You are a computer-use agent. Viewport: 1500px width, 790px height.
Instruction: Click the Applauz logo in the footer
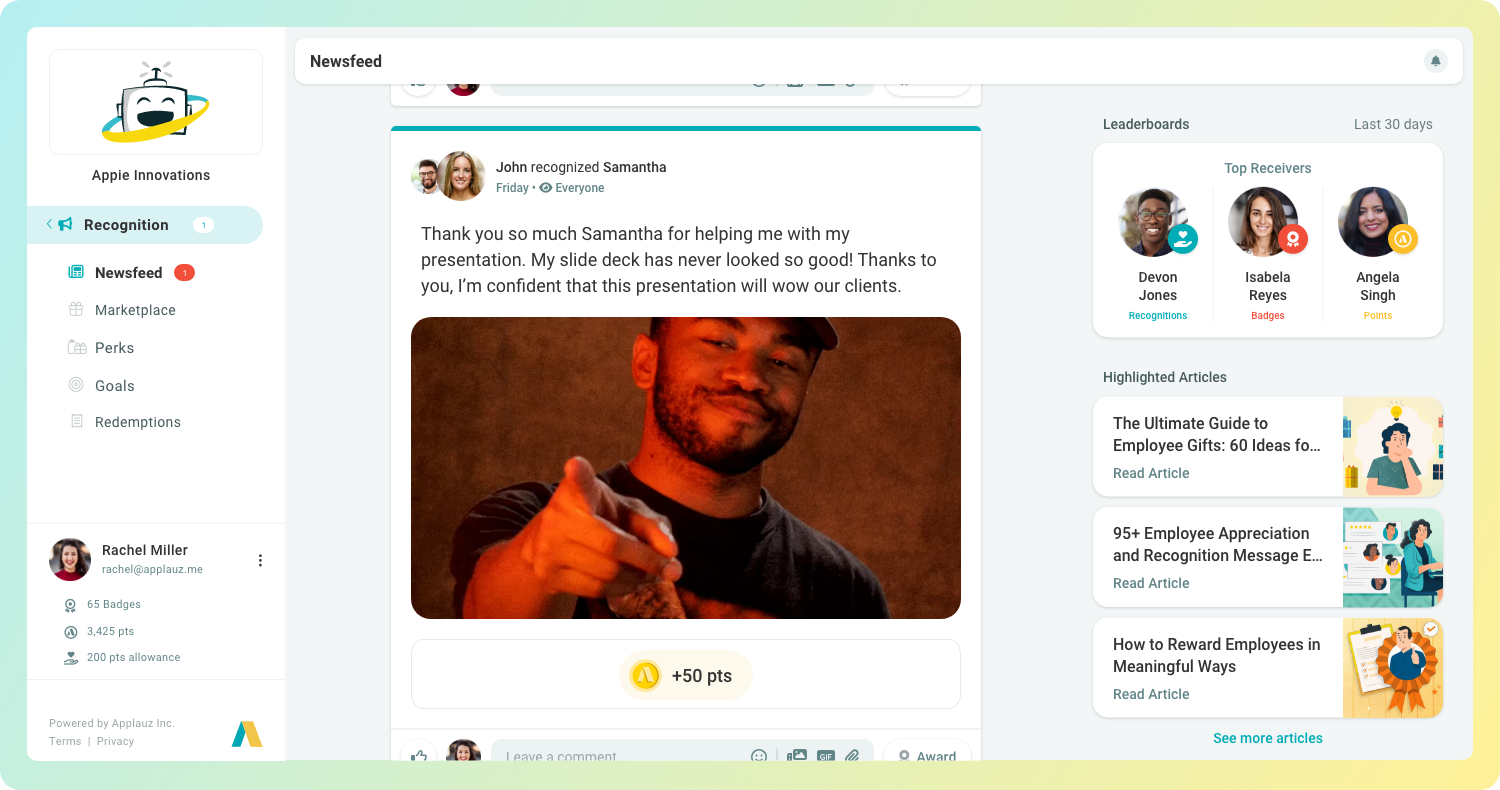pos(247,733)
